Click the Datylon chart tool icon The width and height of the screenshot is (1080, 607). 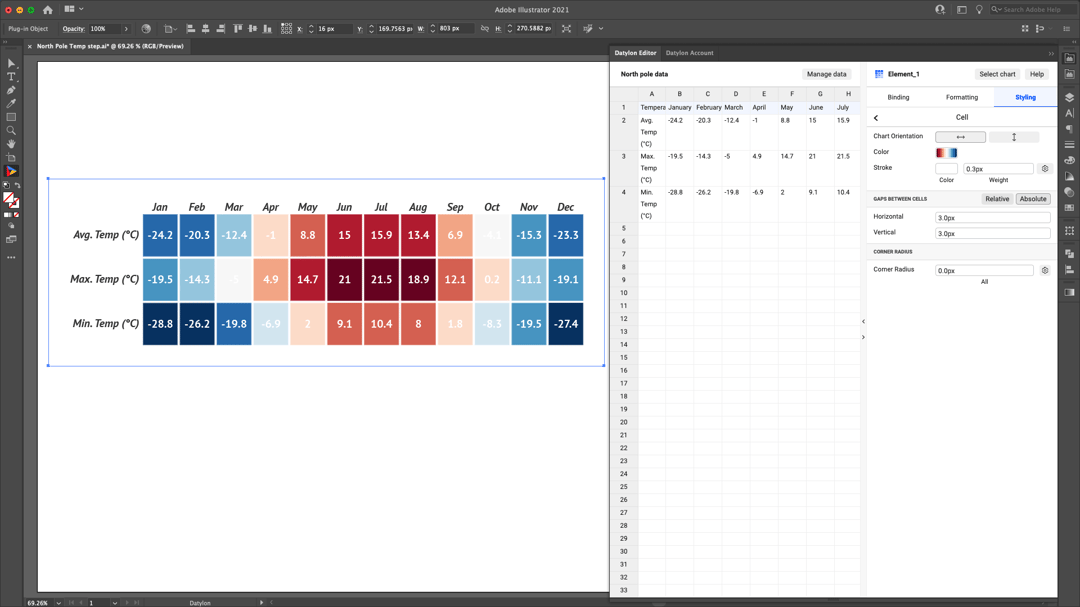(x=11, y=171)
